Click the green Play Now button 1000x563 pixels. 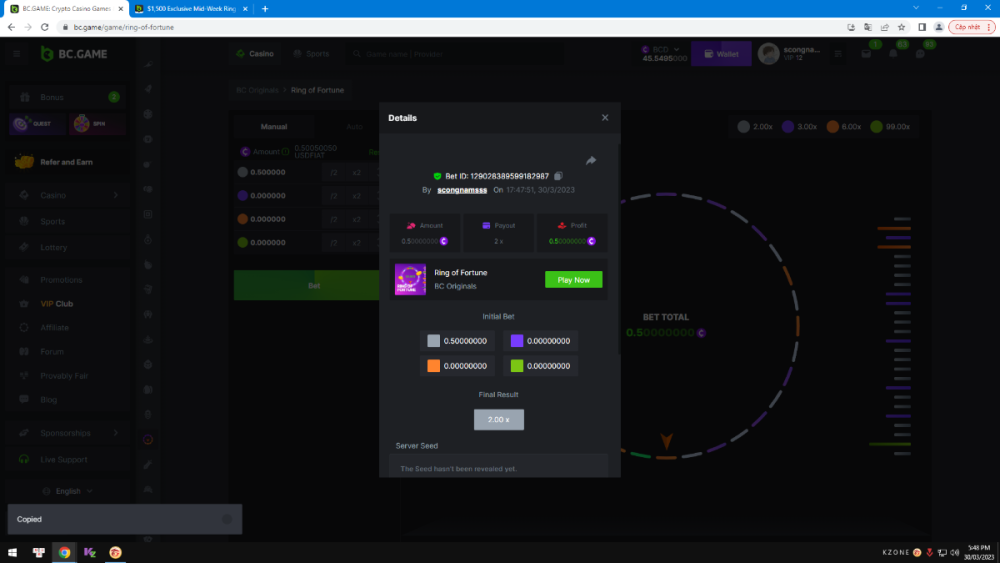573,280
